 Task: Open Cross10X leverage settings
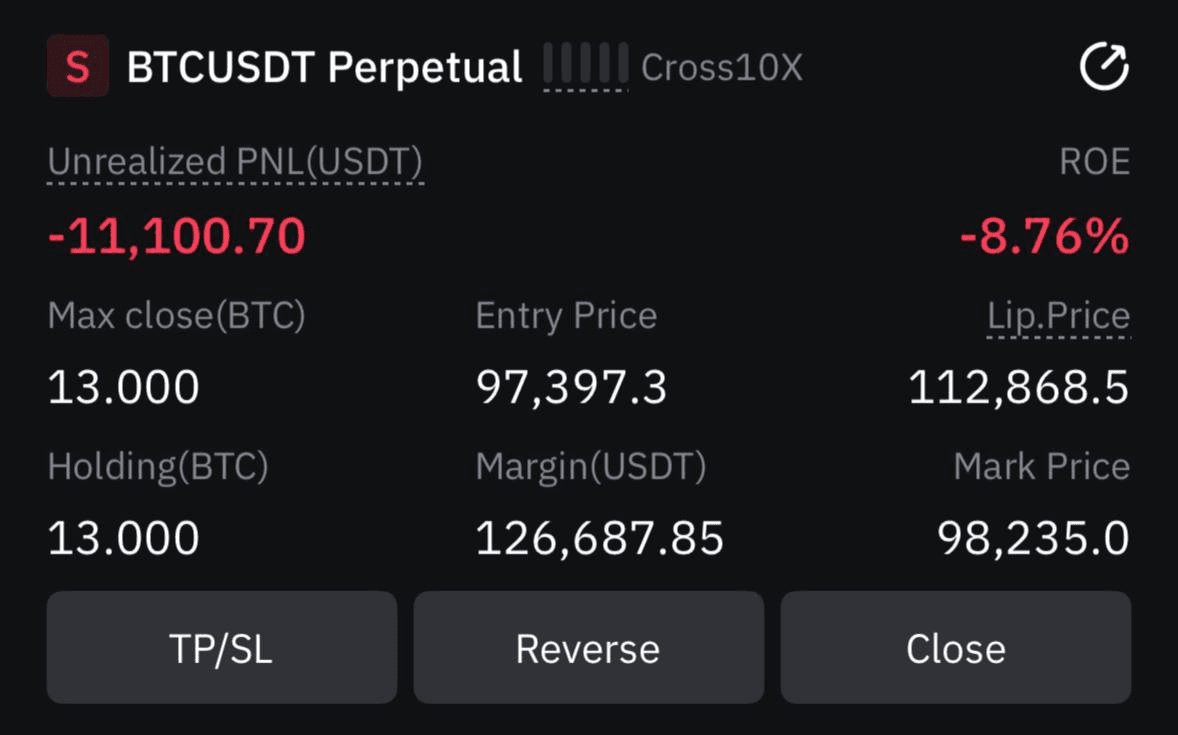pyautogui.click(x=721, y=68)
